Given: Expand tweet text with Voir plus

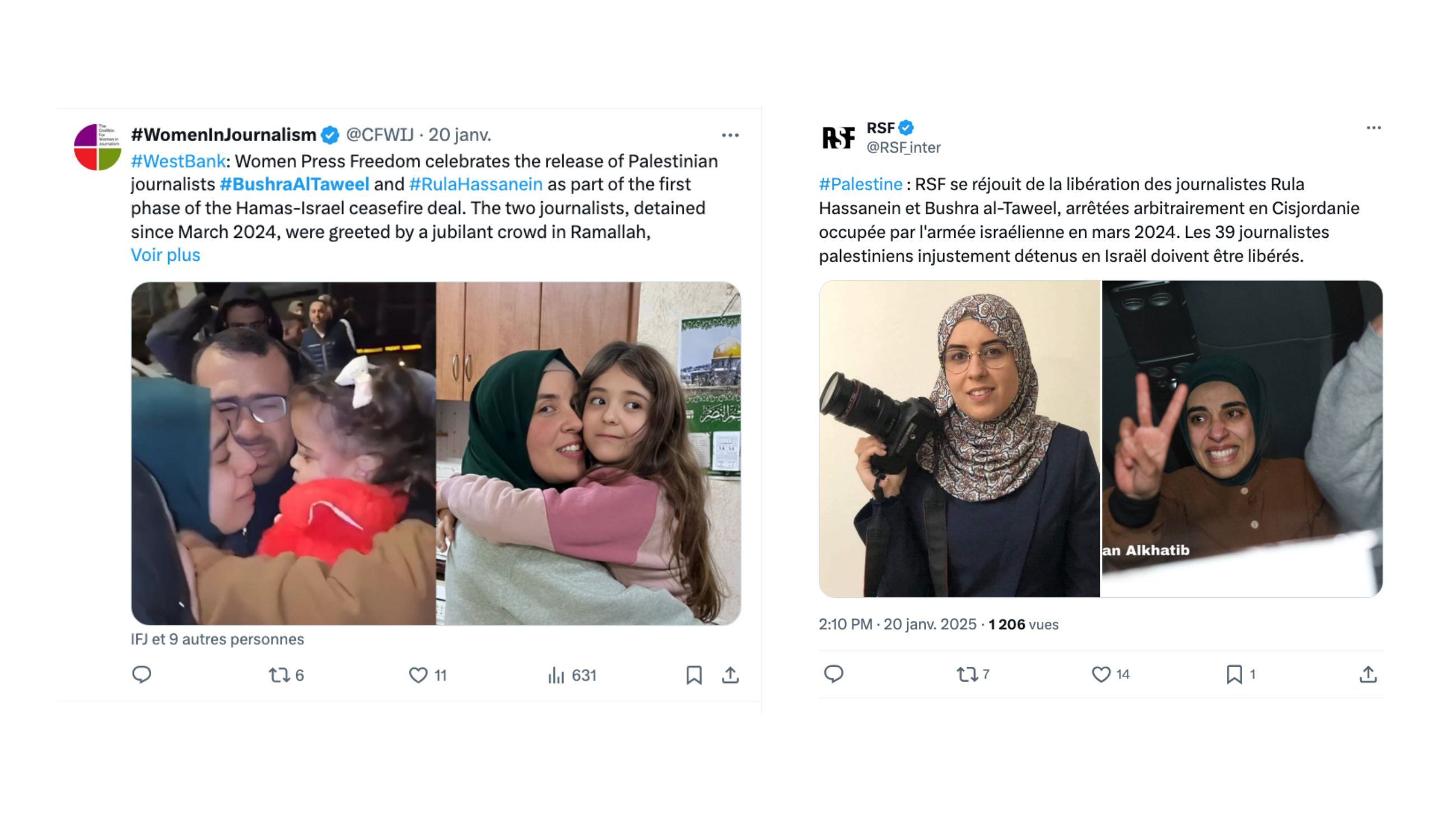Looking at the screenshot, I should tap(166, 255).
